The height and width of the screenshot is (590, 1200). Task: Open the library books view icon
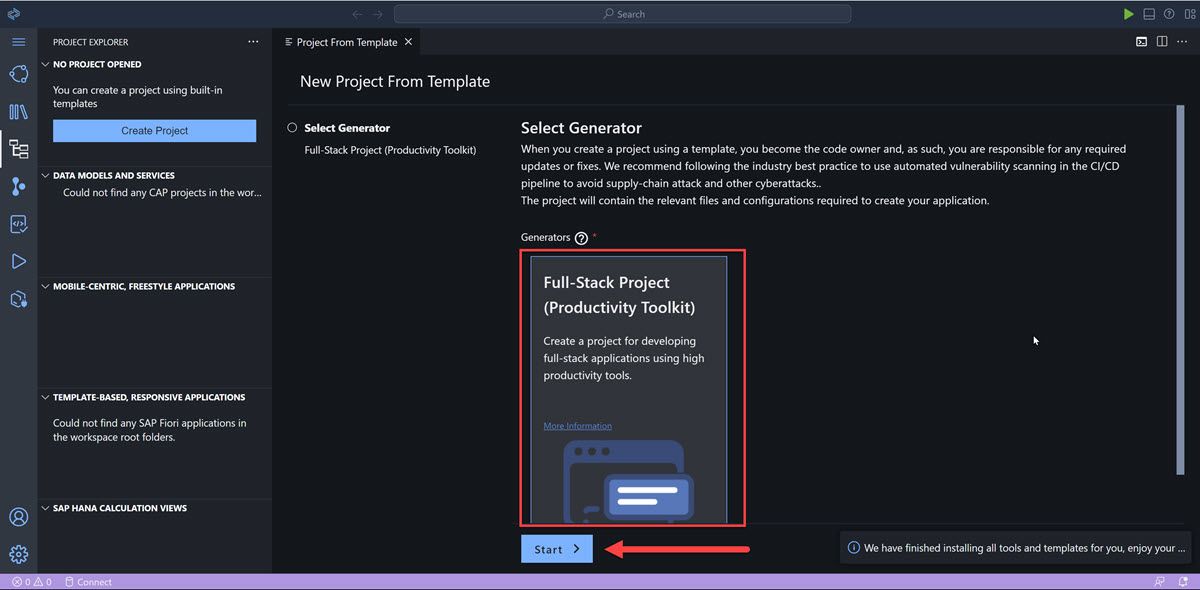(18, 112)
